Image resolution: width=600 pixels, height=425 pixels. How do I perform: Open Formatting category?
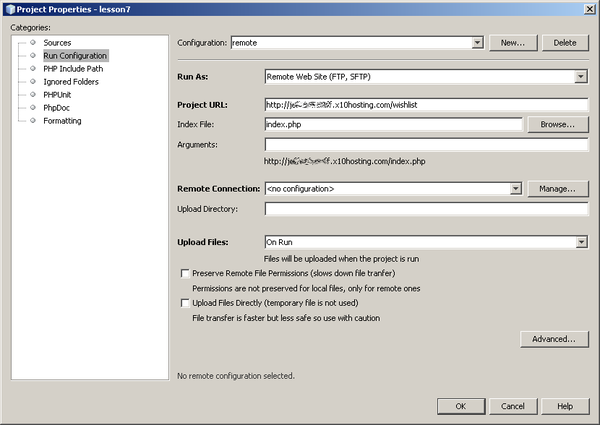click(x=62, y=121)
